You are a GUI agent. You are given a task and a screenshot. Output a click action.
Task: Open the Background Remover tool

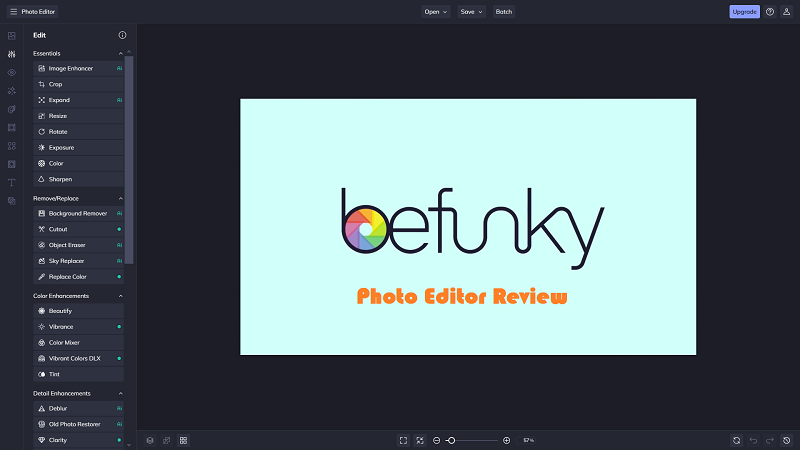tap(79, 213)
